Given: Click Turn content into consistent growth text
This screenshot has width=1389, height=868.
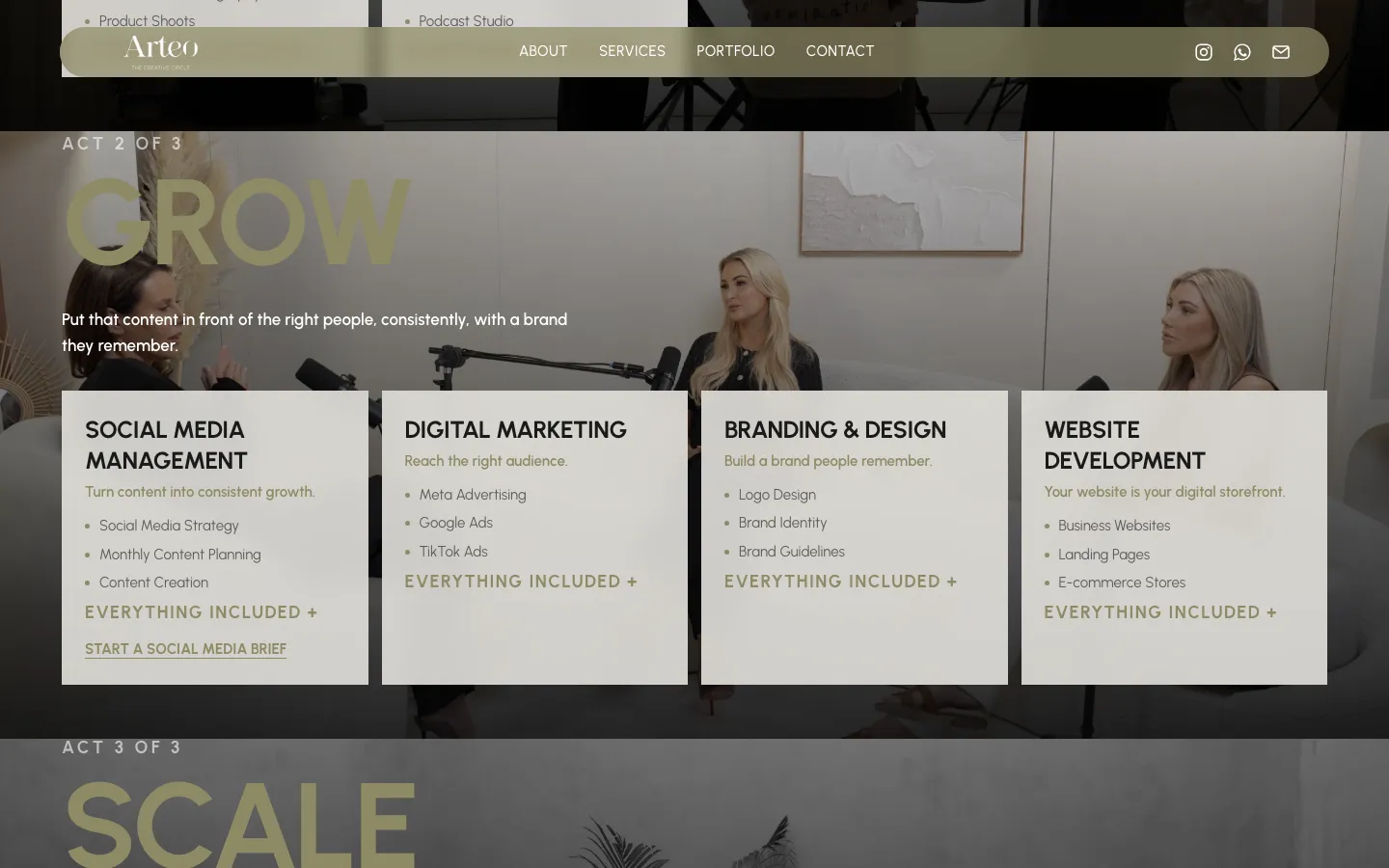Looking at the screenshot, I should pyautogui.click(x=200, y=492).
